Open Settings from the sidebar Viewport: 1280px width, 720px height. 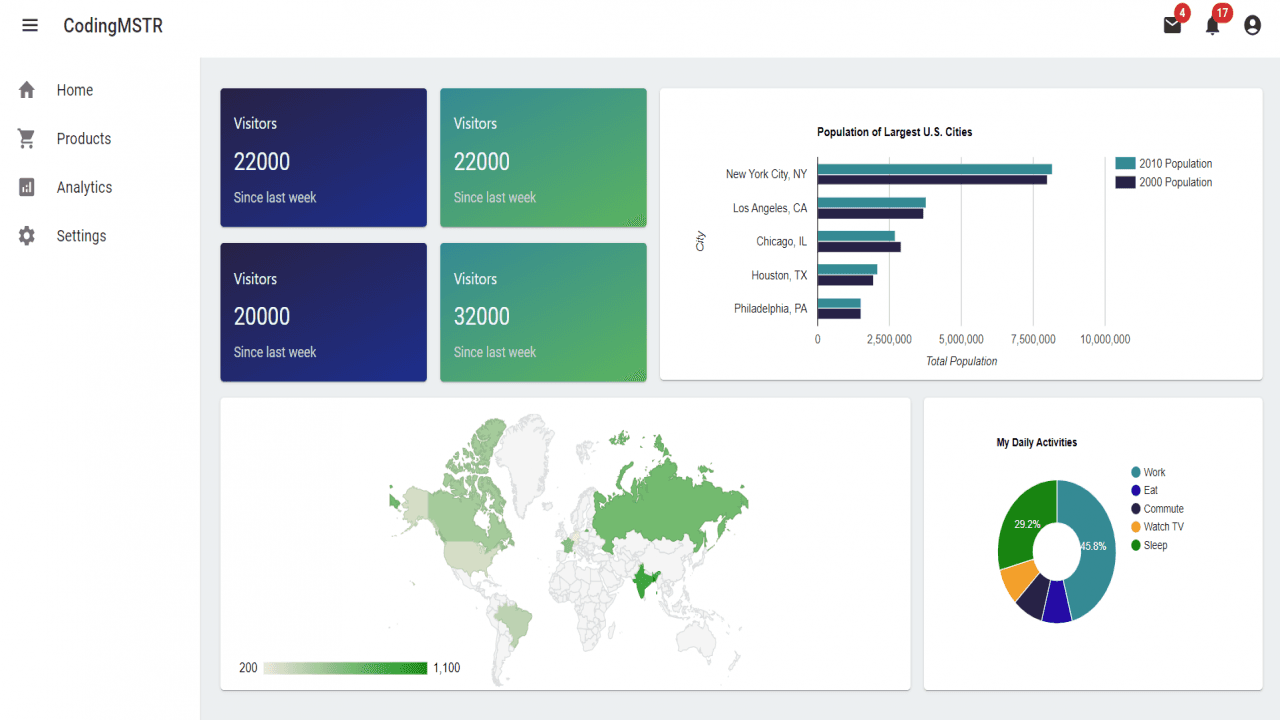(x=81, y=236)
